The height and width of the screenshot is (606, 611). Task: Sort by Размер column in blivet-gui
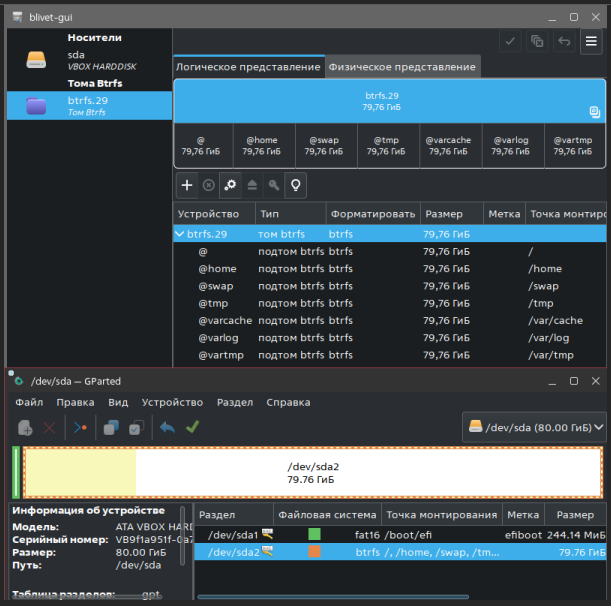point(452,214)
